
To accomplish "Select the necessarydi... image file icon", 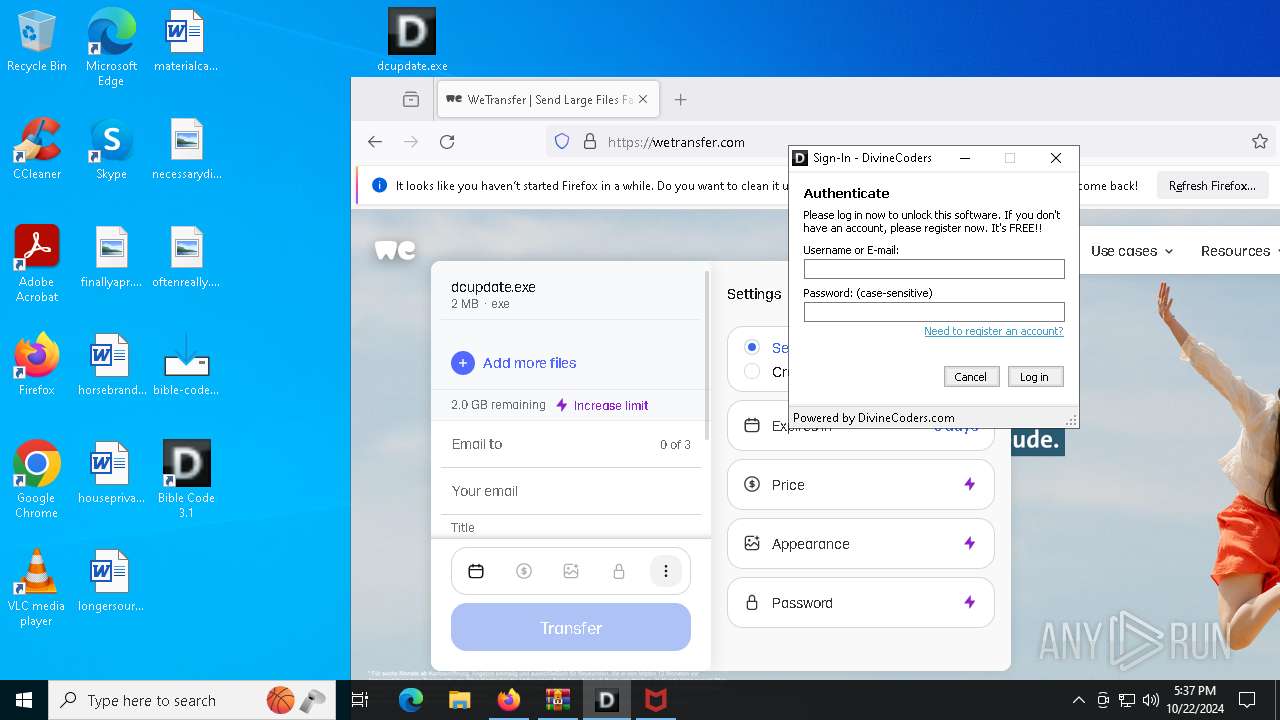I will [186, 149].
